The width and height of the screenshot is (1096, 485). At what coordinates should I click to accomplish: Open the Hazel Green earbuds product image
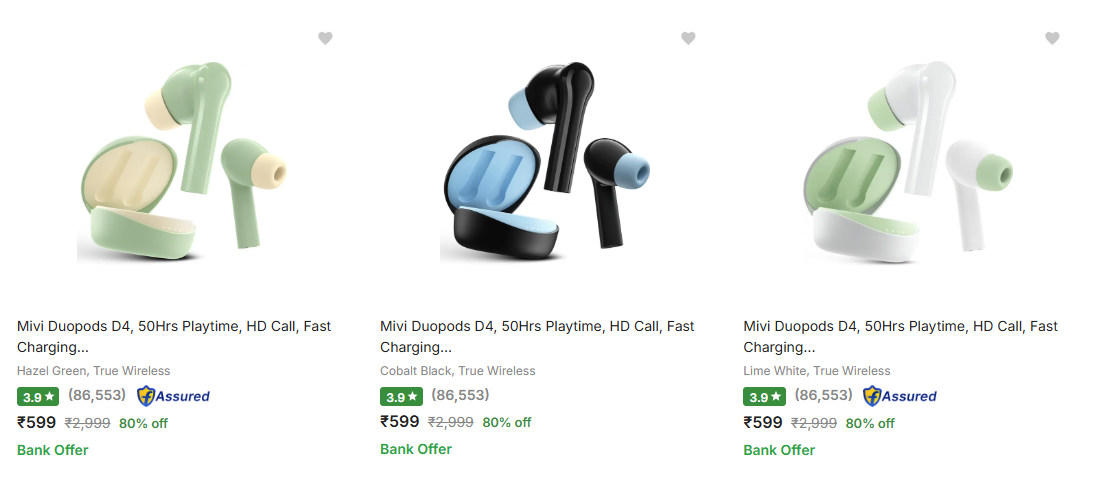tap(180, 160)
